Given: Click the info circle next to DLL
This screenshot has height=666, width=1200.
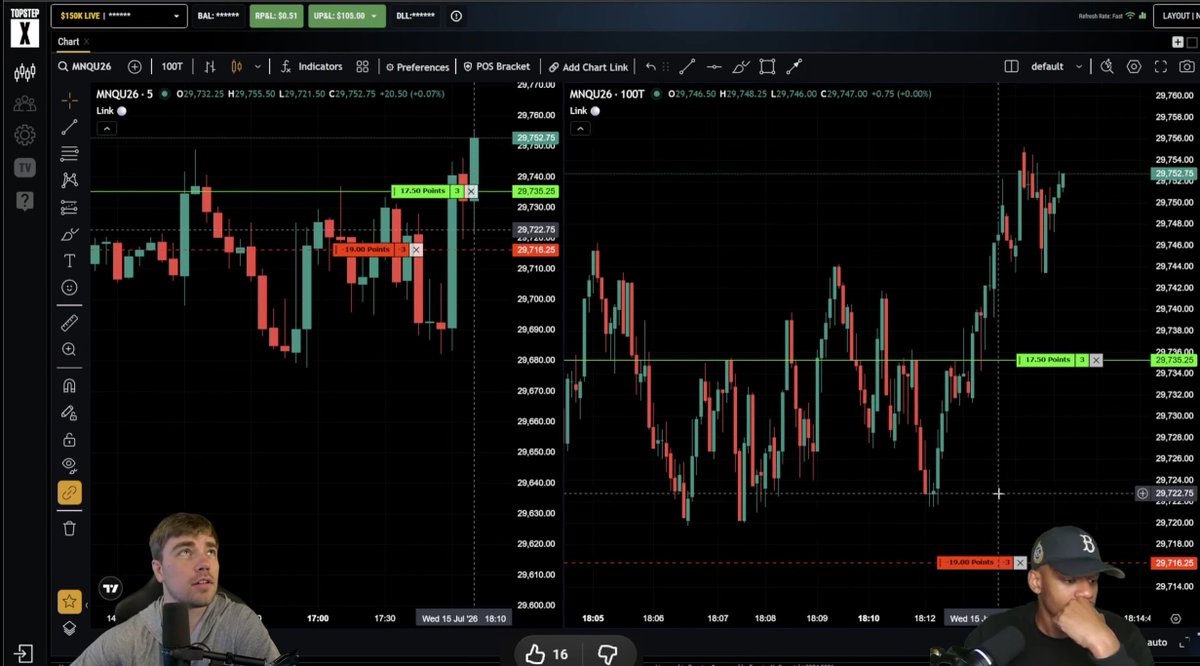Looking at the screenshot, I should pos(457,16).
